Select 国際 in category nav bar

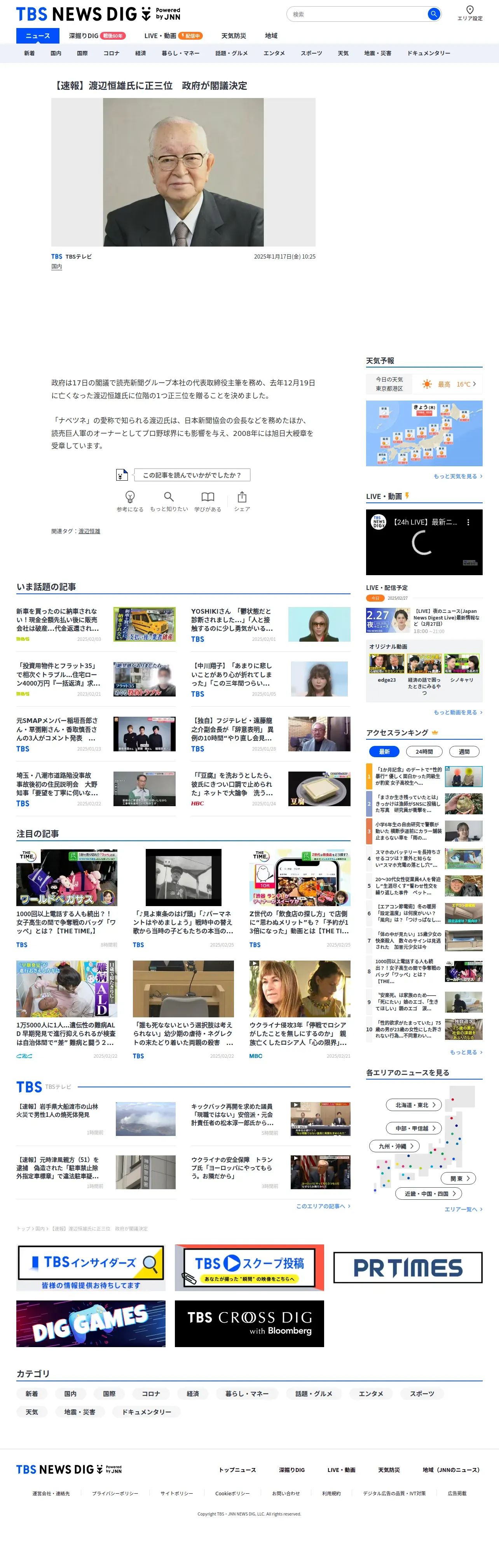82,53
